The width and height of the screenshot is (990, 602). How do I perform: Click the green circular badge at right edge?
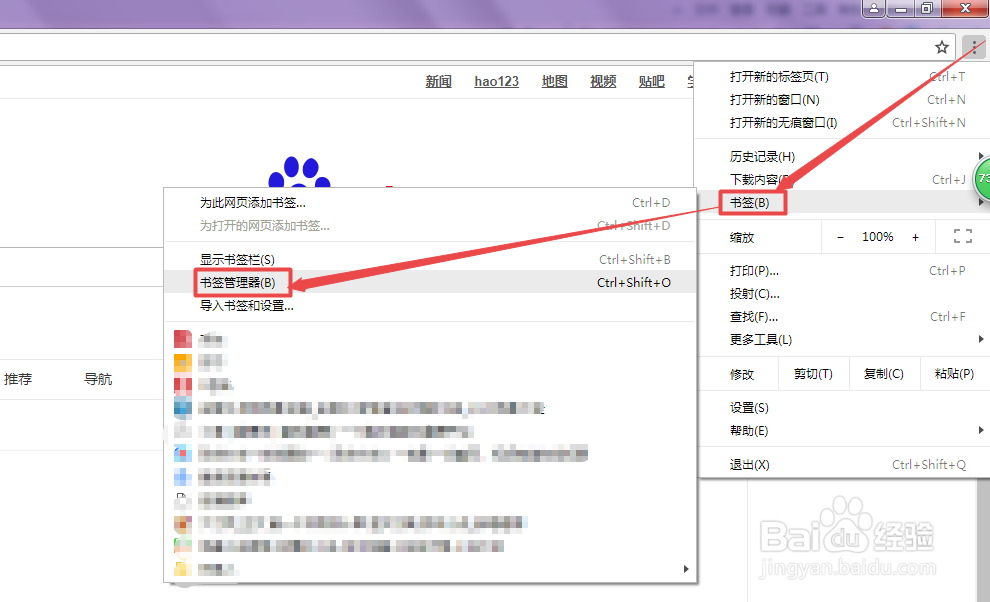(982, 179)
